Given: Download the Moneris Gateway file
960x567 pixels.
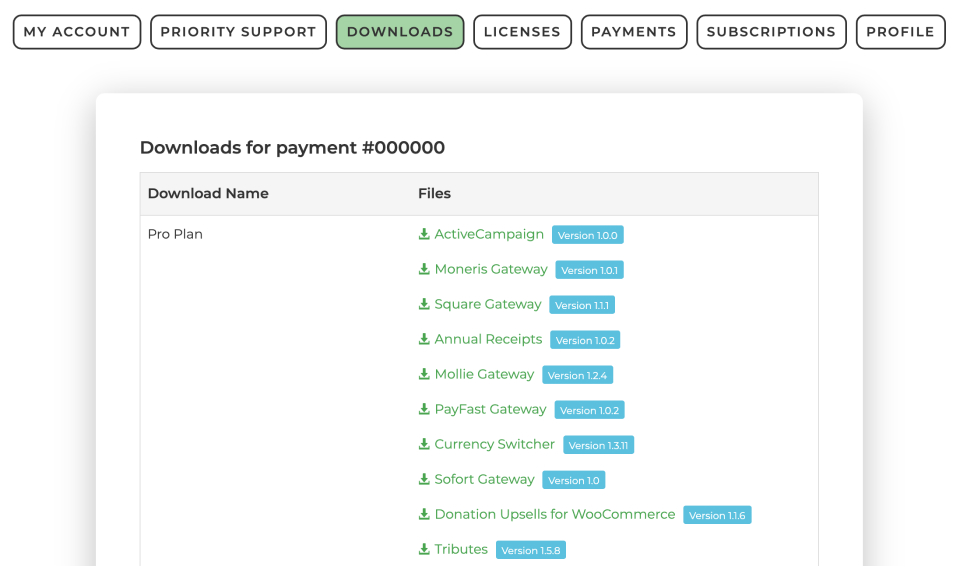Looking at the screenshot, I should tap(490, 269).
